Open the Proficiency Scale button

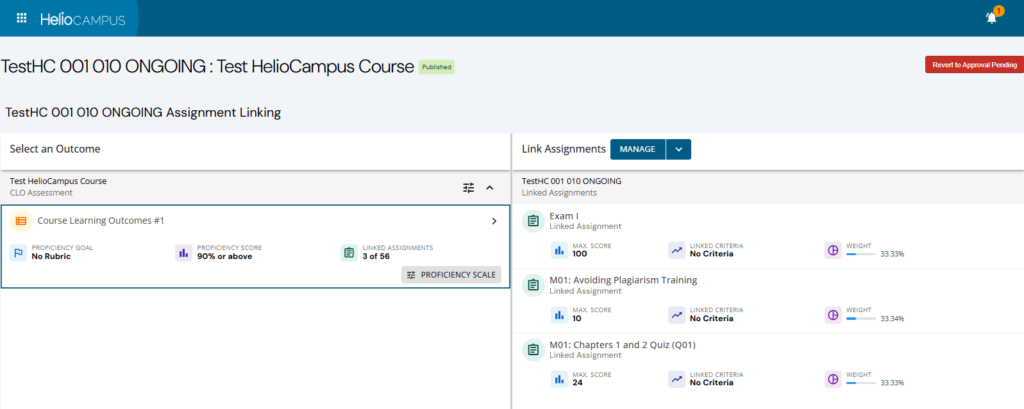point(451,275)
